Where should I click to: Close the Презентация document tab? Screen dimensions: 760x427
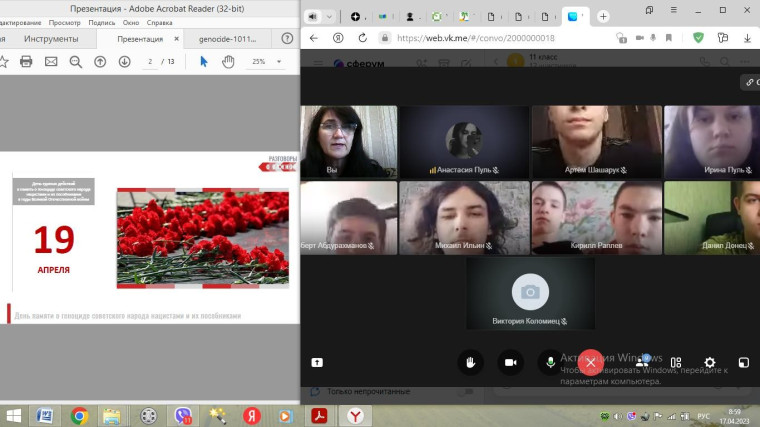click(176, 39)
